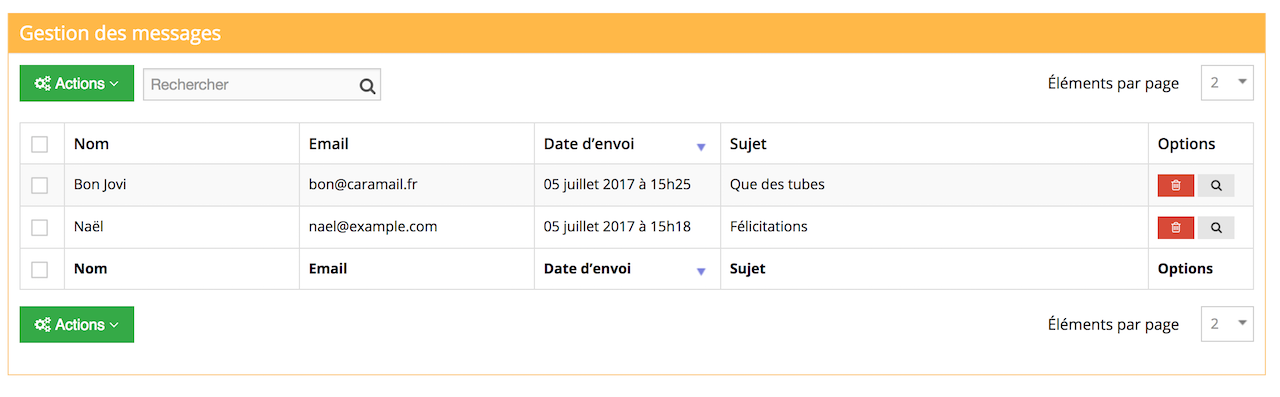View the Naël message with magnifier icon
This screenshot has height=397, width=1280.
coord(1216,227)
